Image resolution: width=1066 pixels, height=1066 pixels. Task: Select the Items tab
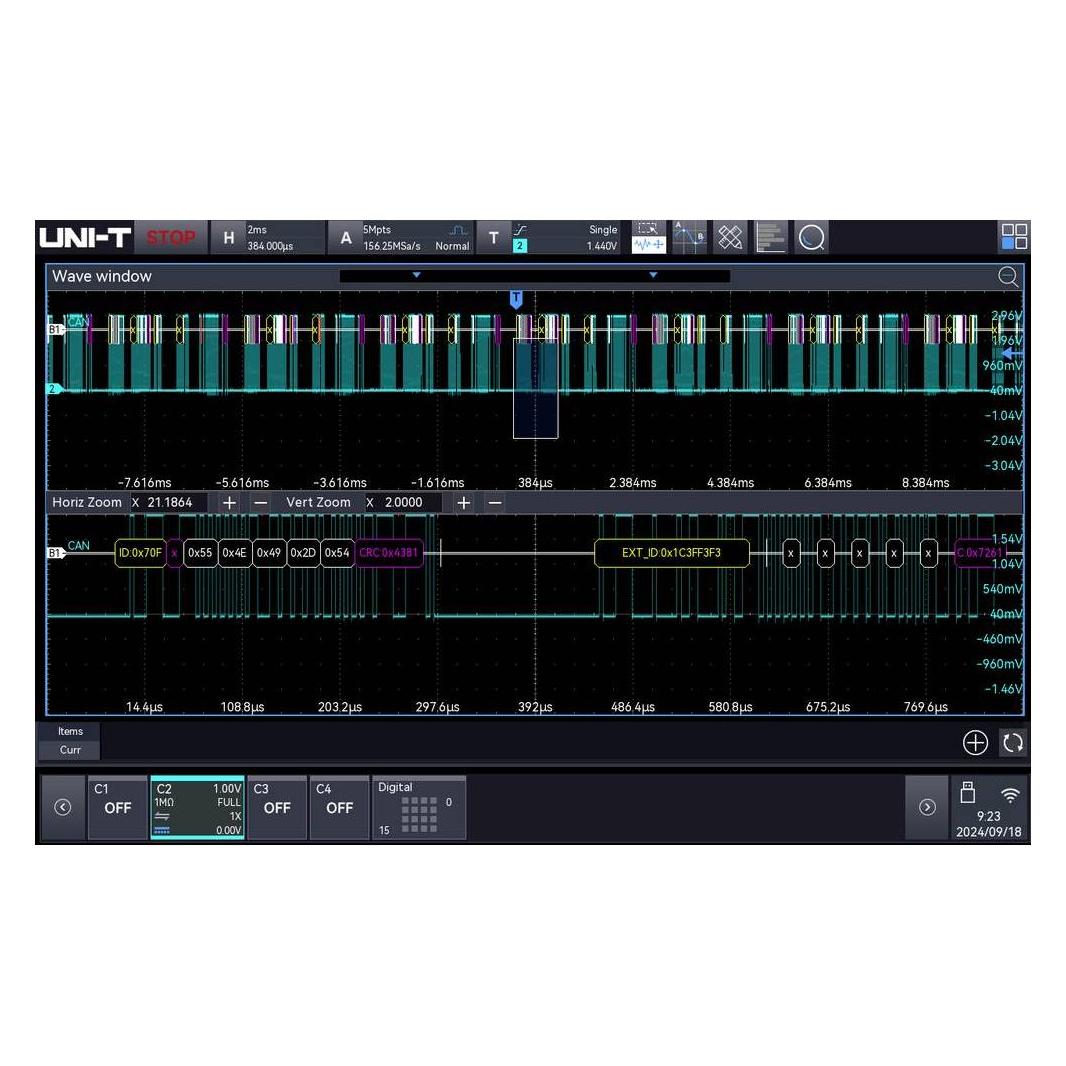click(70, 732)
